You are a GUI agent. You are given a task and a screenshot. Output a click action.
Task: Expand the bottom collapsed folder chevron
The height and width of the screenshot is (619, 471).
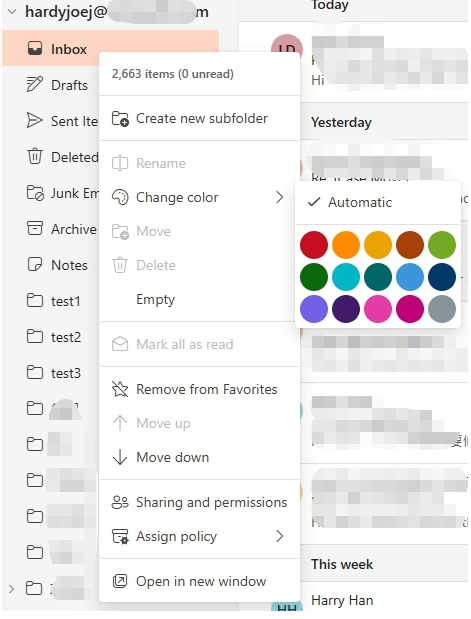pyautogui.click(x=11, y=589)
